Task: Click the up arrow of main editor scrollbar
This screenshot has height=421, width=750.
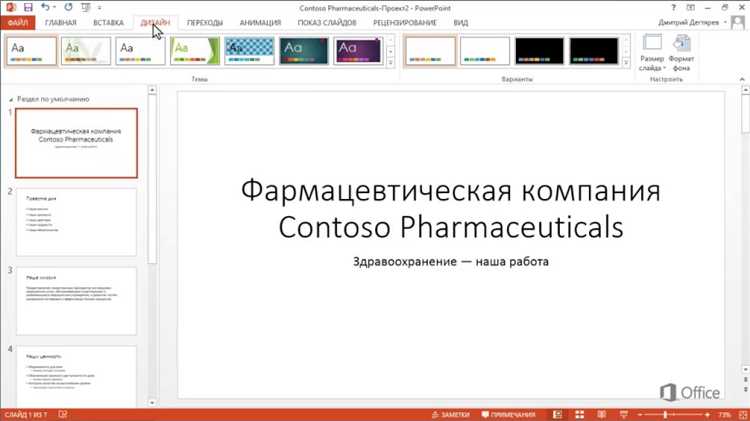Action: (745, 89)
